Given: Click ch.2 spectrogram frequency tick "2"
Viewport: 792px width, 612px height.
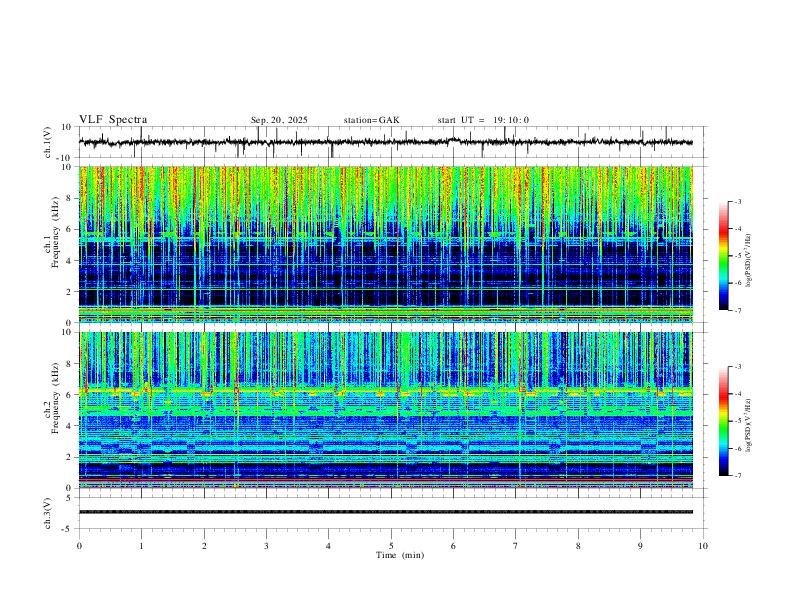Looking at the screenshot, I should tap(70, 457).
